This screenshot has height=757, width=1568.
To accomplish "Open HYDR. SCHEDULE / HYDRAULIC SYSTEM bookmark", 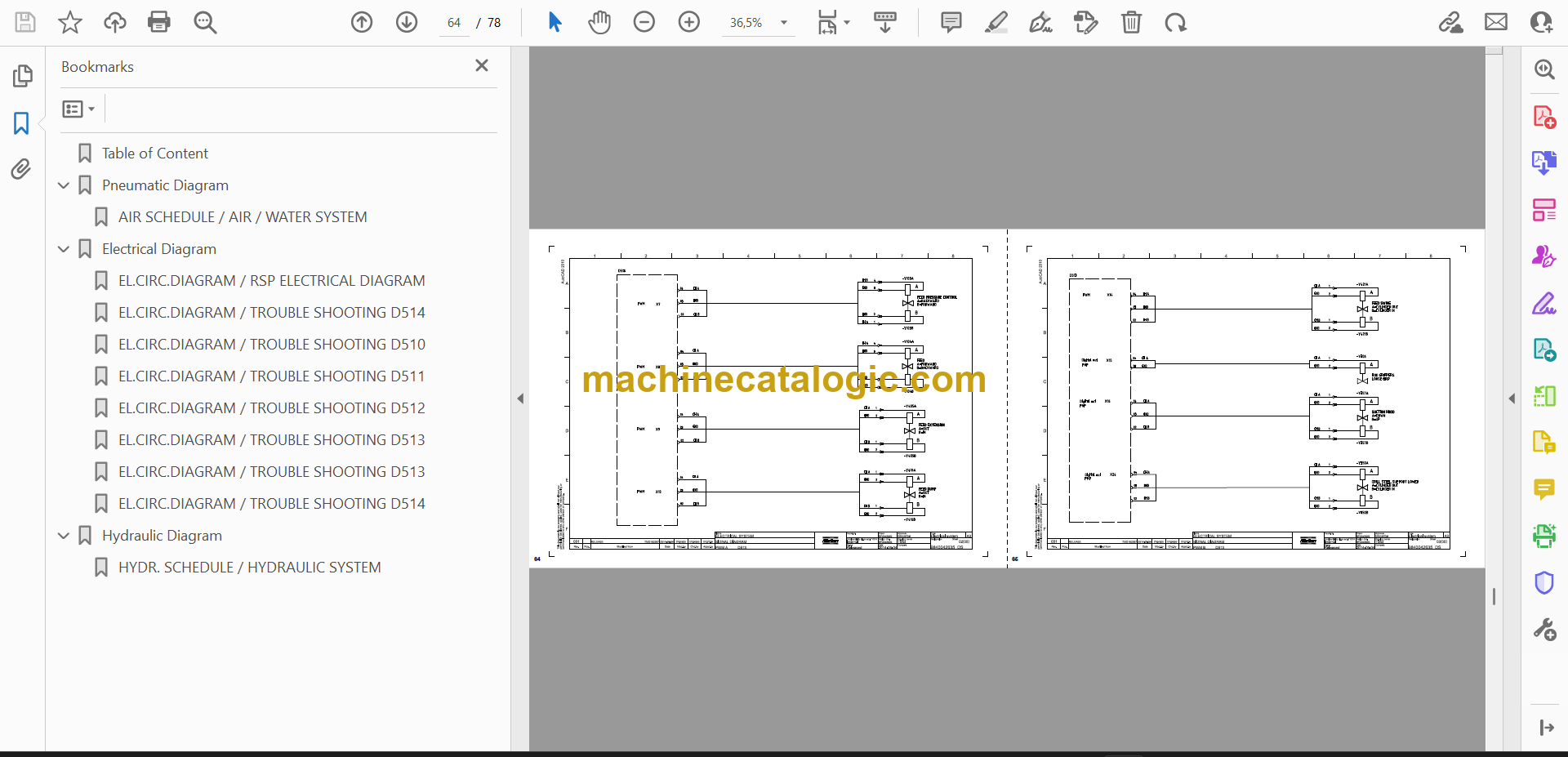I will pos(249,568).
